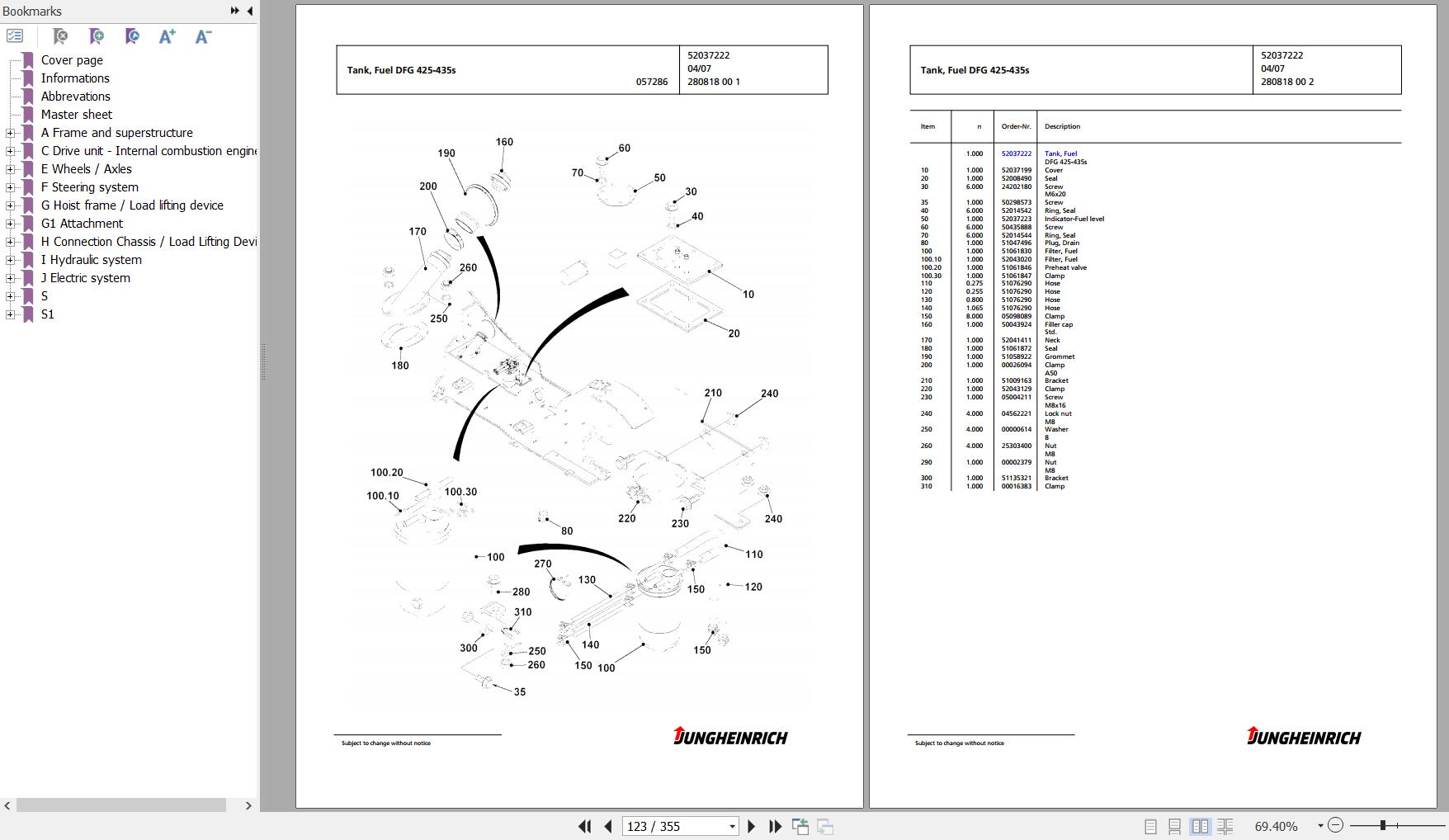
Task: Click the previous view icon
Action: click(800, 826)
